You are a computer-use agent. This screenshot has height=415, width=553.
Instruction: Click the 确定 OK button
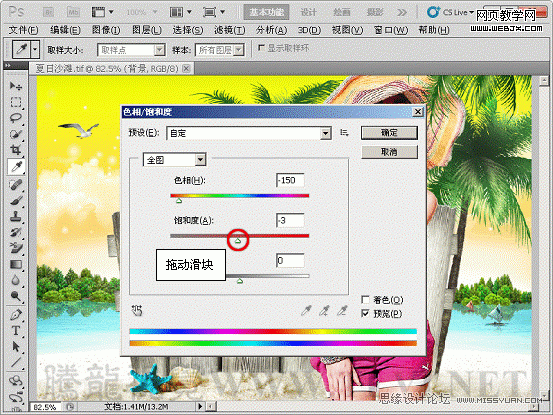click(x=389, y=133)
